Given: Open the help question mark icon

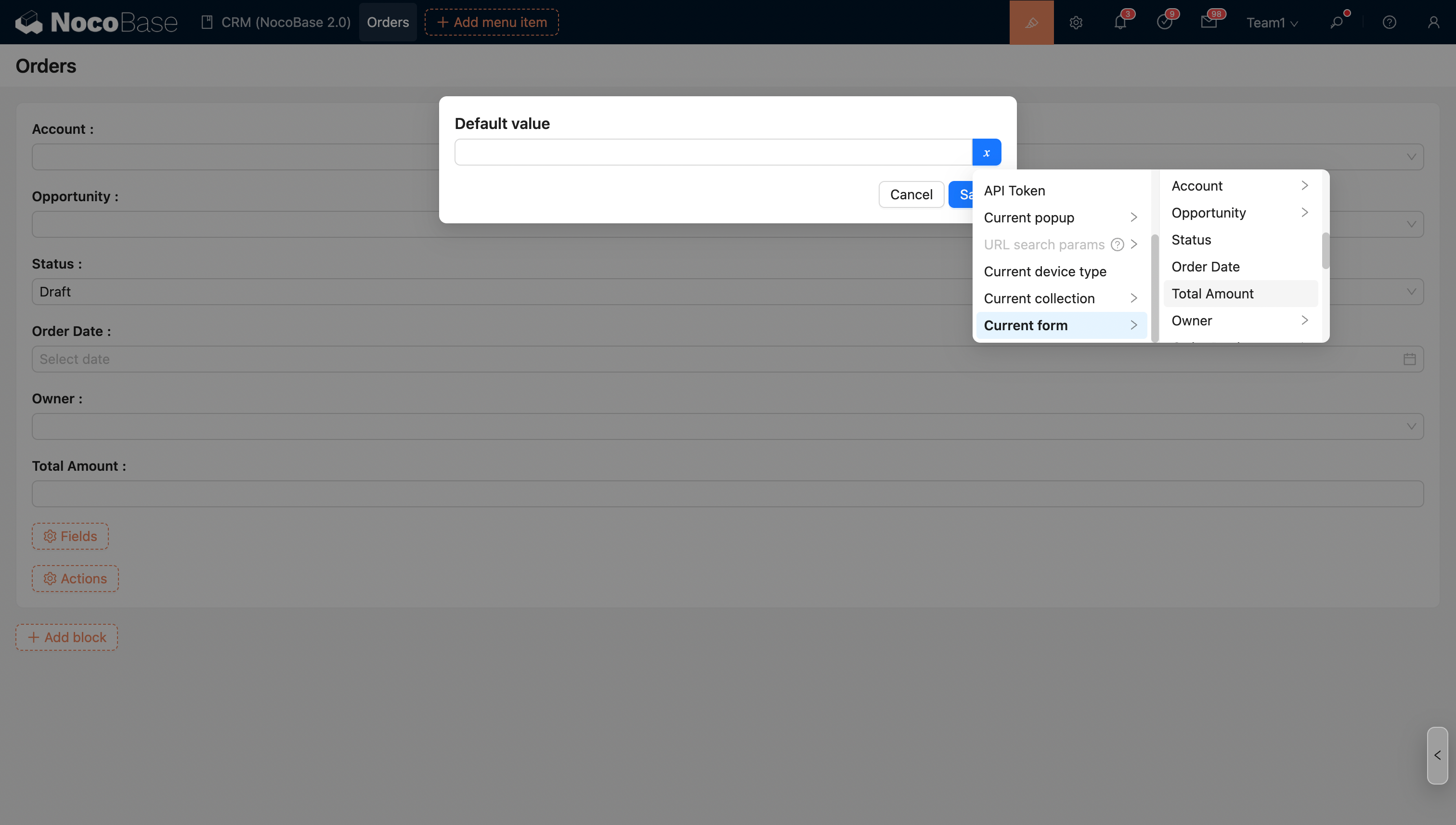Looking at the screenshot, I should pos(1389,22).
